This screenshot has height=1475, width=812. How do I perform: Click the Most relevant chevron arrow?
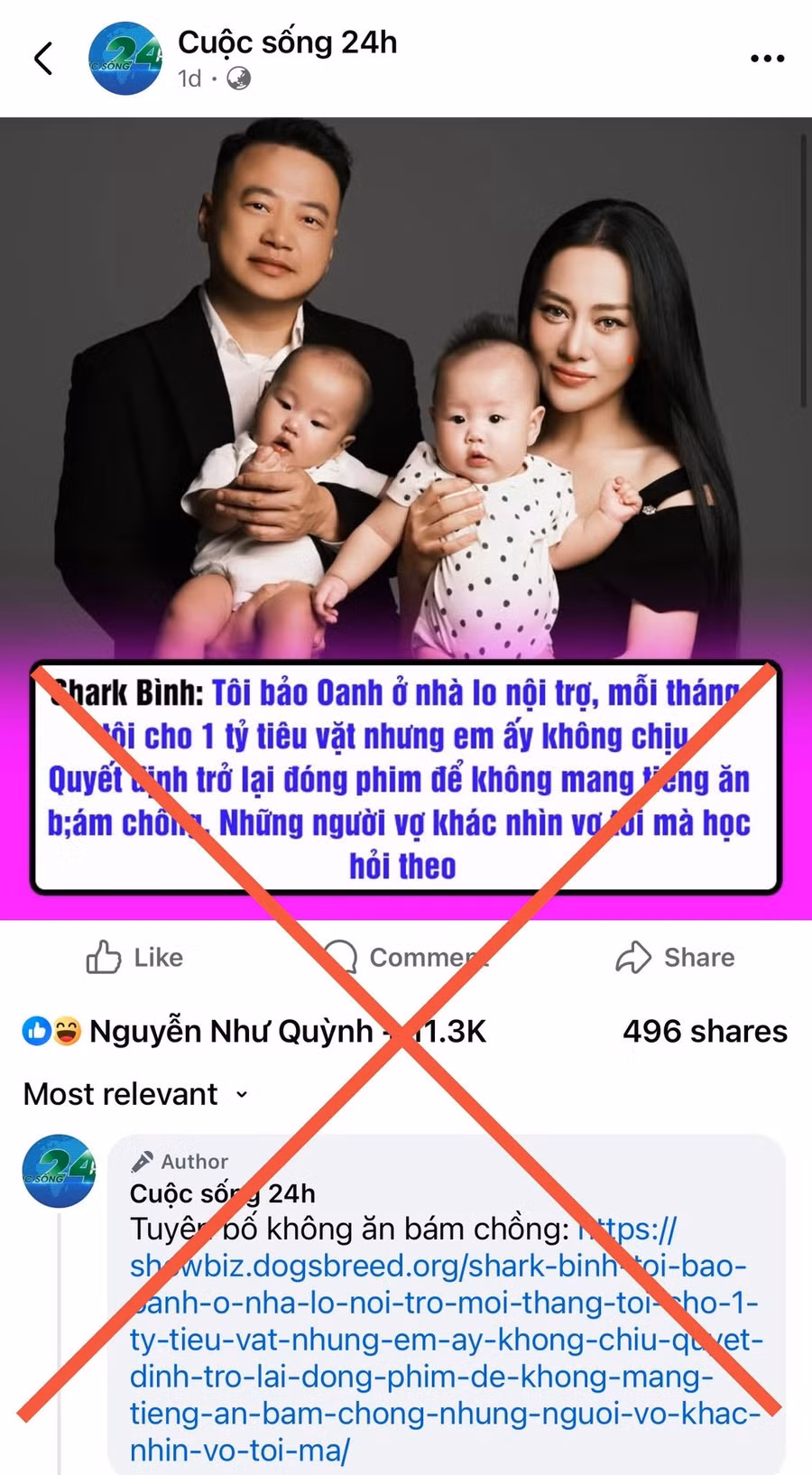(241, 1095)
